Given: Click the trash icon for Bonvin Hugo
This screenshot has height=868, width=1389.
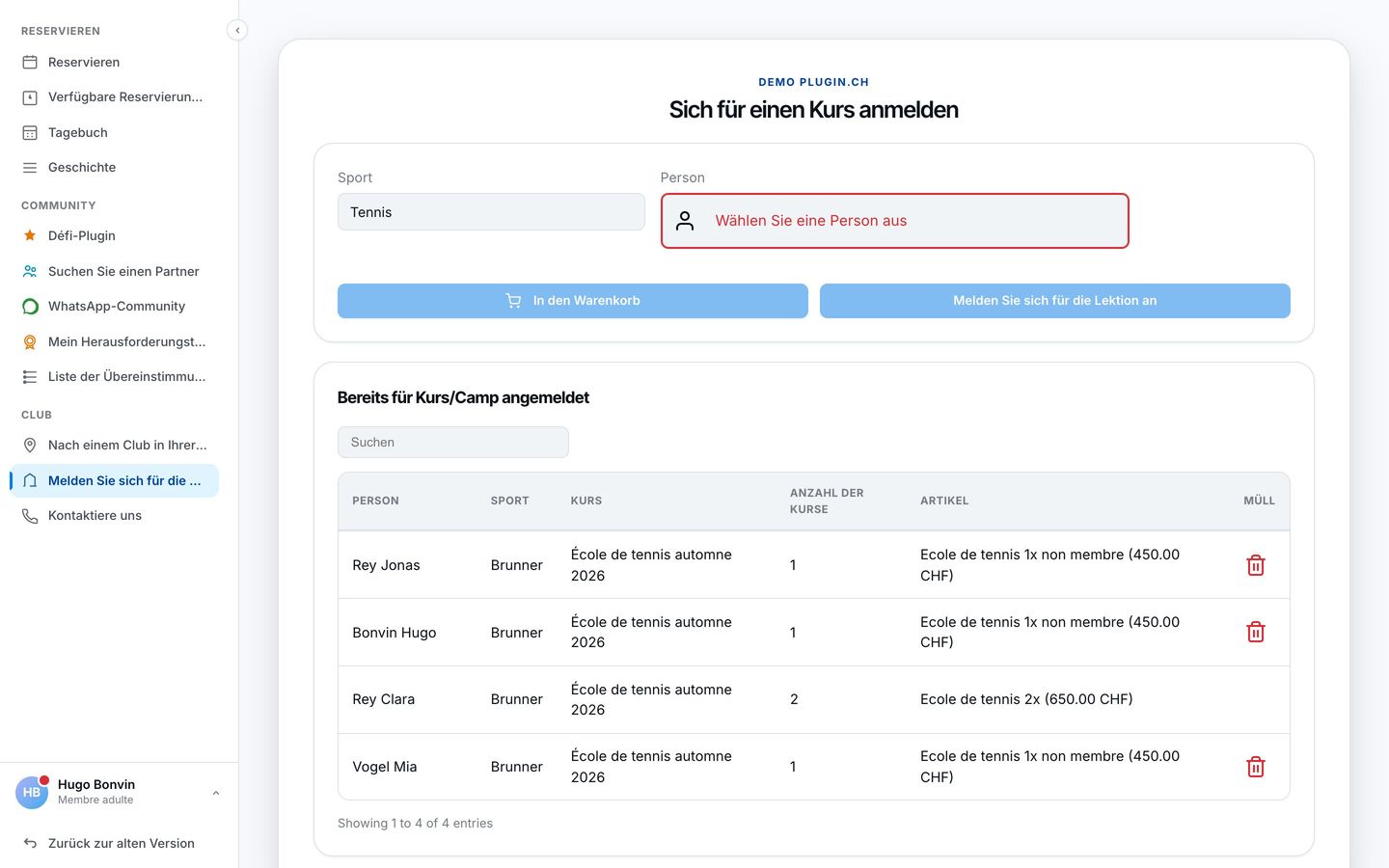Looking at the screenshot, I should (1255, 632).
